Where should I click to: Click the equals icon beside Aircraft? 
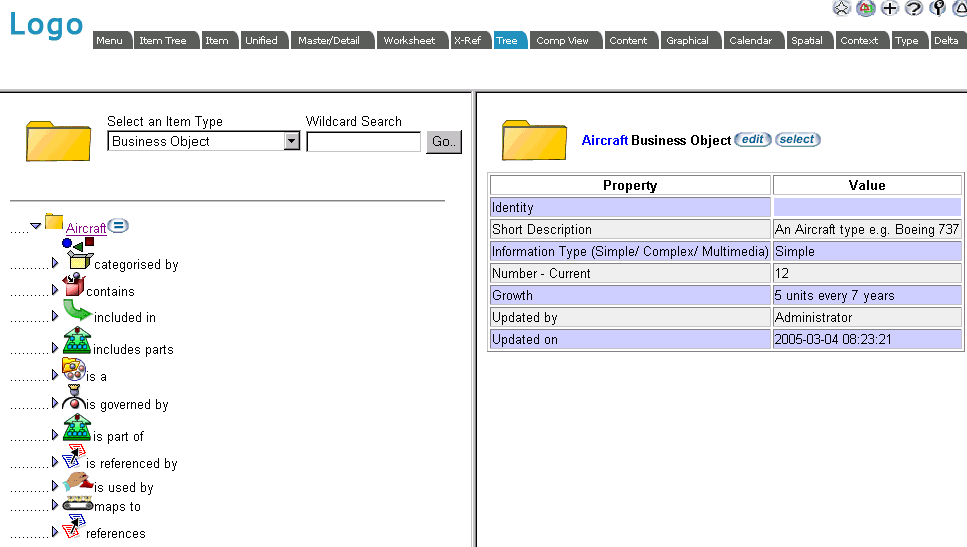(118, 226)
